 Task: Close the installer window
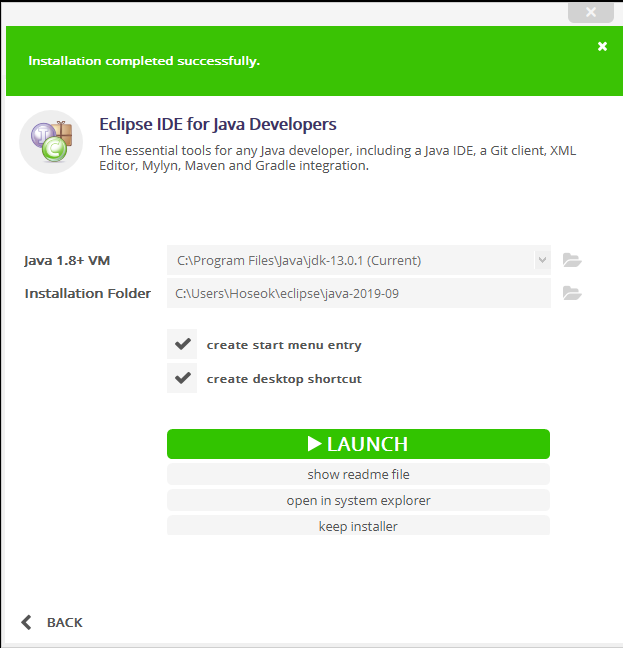click(591, 12)
